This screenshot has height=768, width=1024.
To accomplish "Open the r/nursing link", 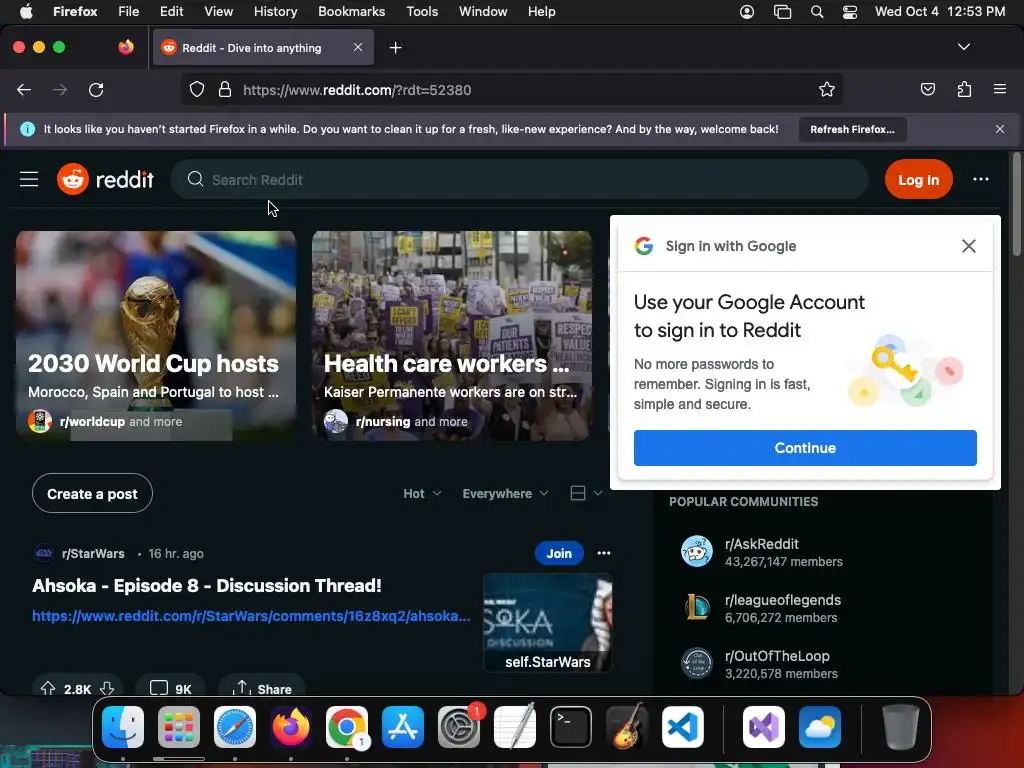I will pyautogui.click(x=383, y=422).
